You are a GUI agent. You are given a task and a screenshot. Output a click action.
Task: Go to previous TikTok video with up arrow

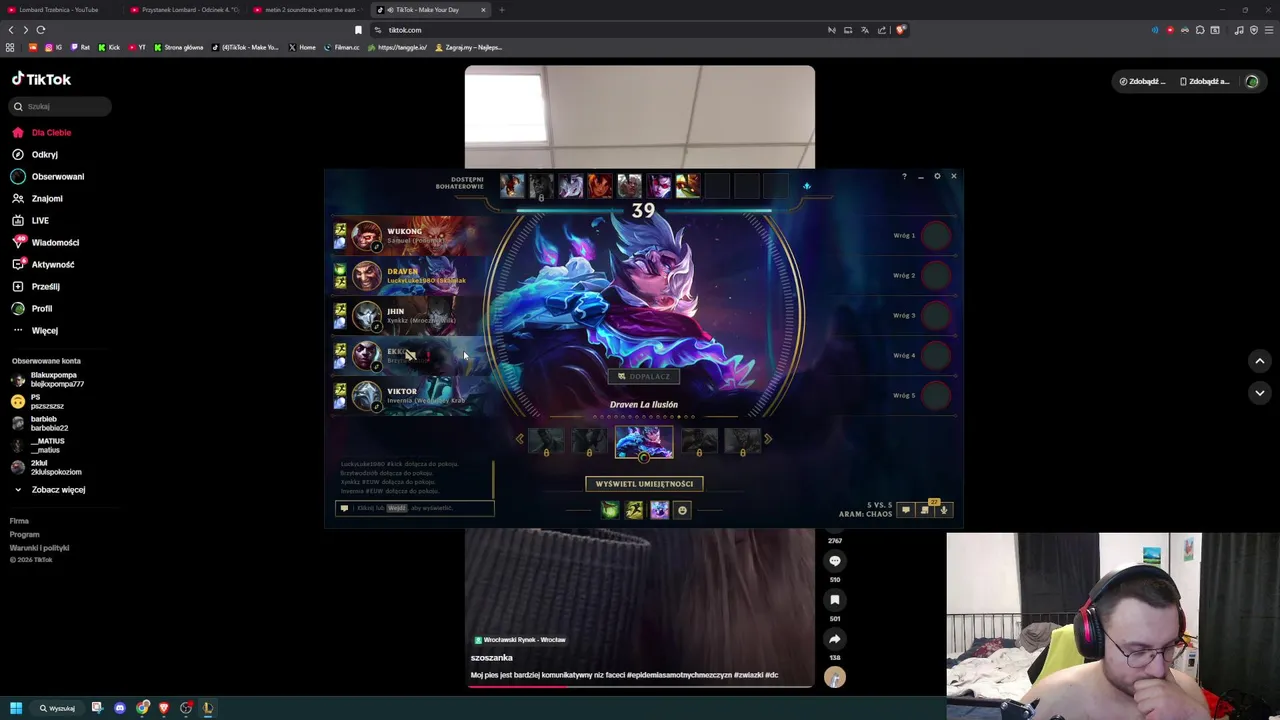click(1260, 361)
